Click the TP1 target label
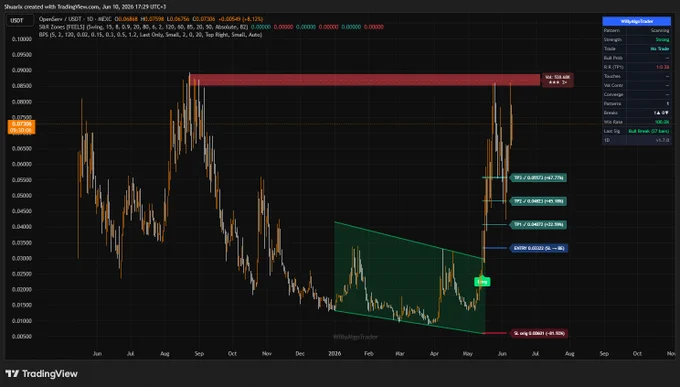This screenshot has height=387, width=680. pyautogui.click(x=538, y=225)
